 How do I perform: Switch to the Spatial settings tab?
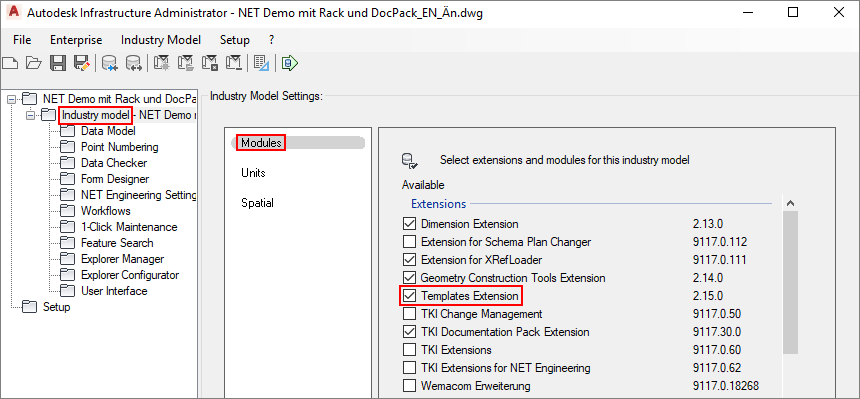click(x=257, y=203)
